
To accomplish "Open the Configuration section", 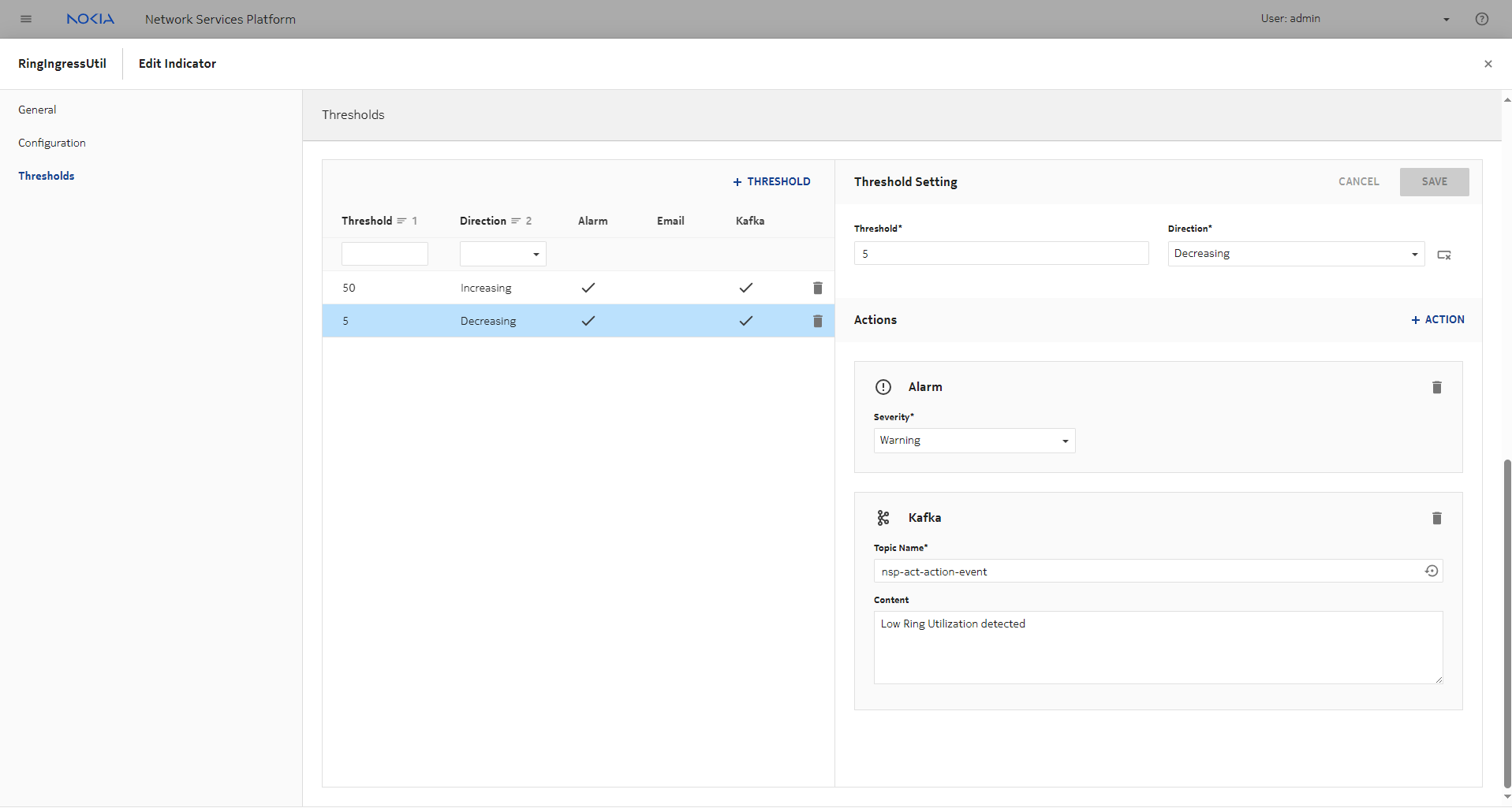I will [52, 143].
